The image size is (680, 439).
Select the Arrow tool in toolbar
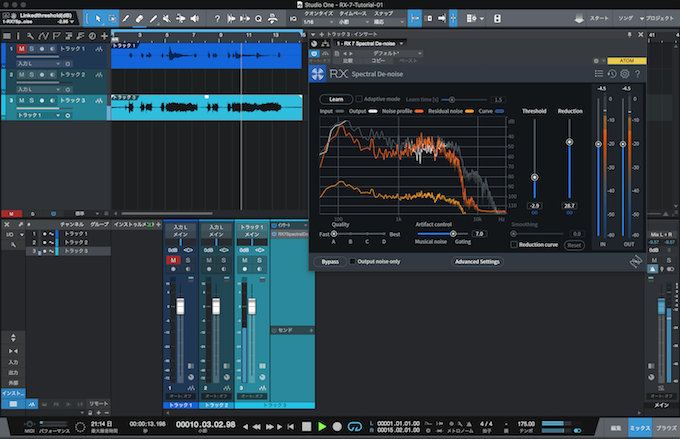[98, 19]
